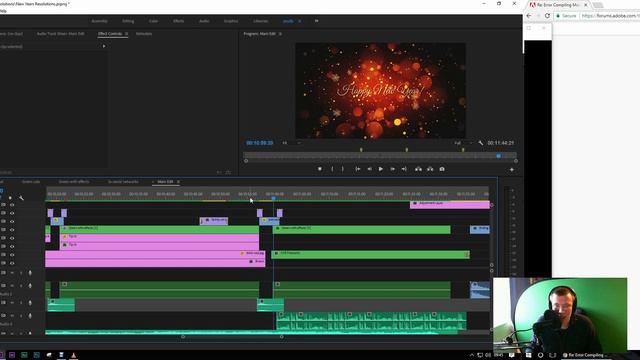This screenshot has height=360, width=640.
Task: Toggle sync lock on the topmost video track
Action: (x=3, y=205)
